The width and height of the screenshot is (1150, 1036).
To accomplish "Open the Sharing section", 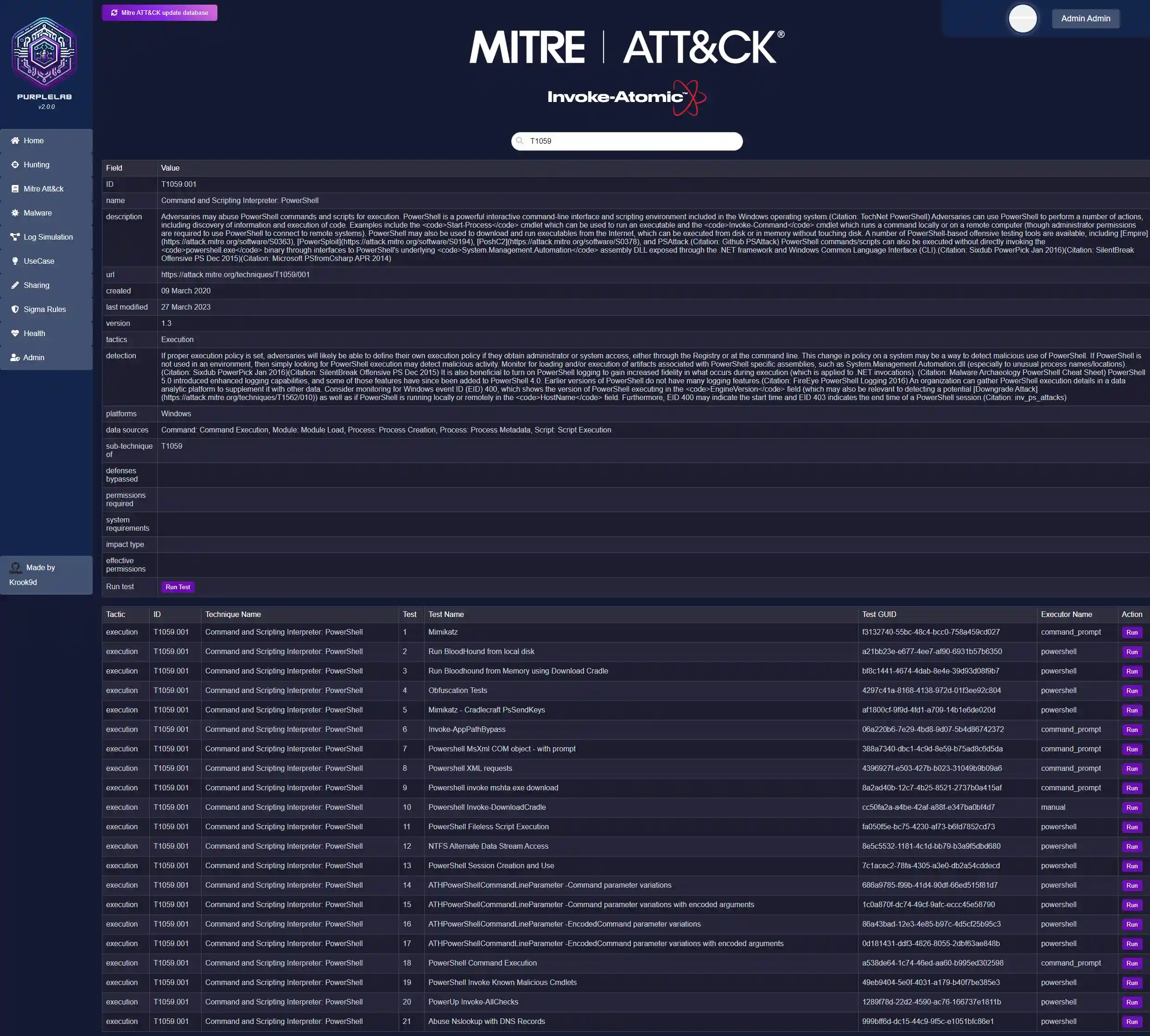I will click(37, 285).
